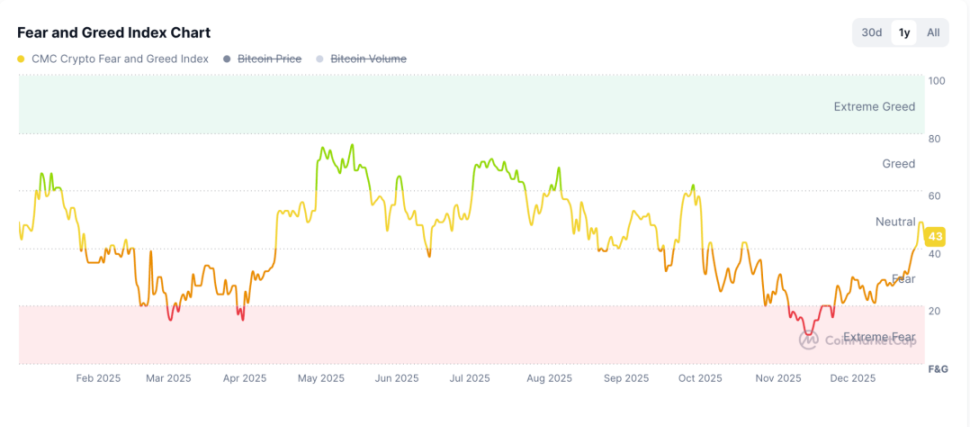Show the All time range
Image resolution: width=970 pixels, height=427 pixels.
point(933,32)
